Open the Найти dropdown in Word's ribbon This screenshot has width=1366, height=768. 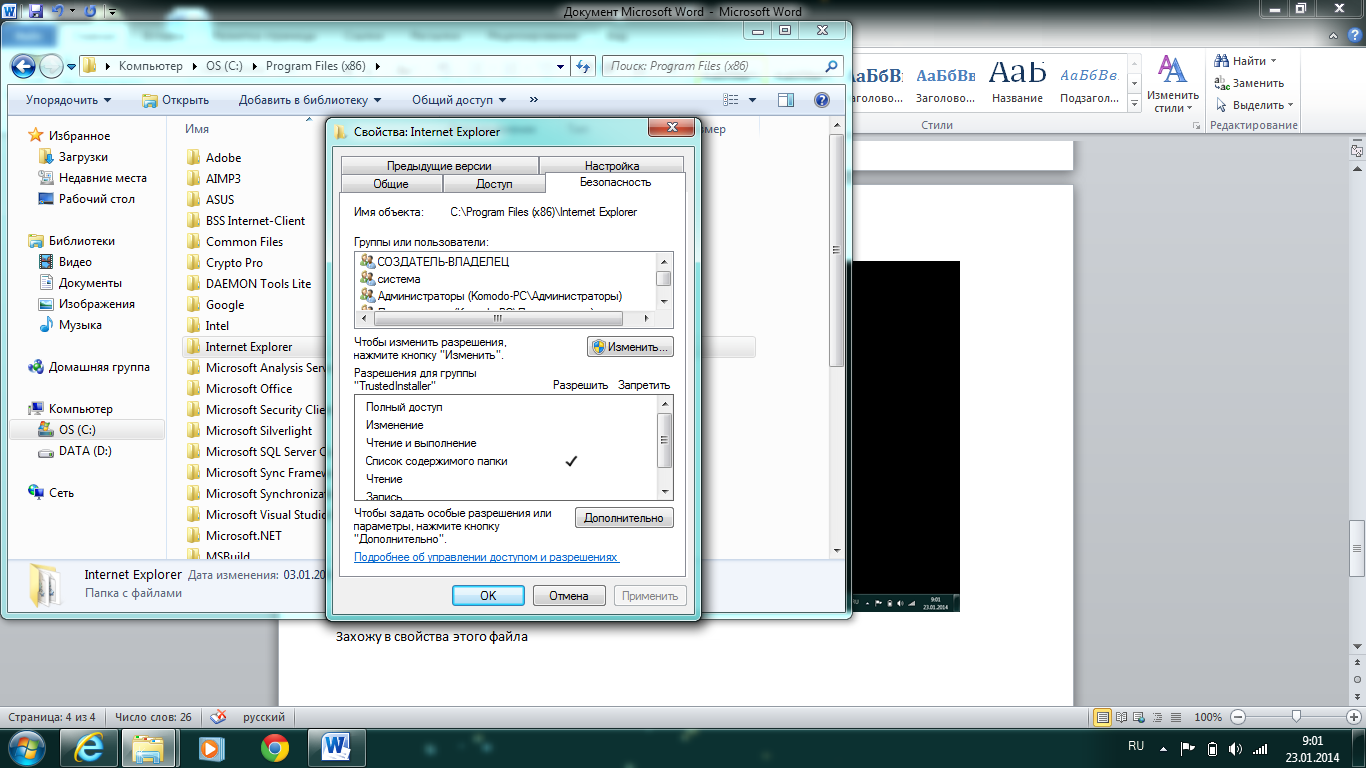click(x=1247, y=61)
